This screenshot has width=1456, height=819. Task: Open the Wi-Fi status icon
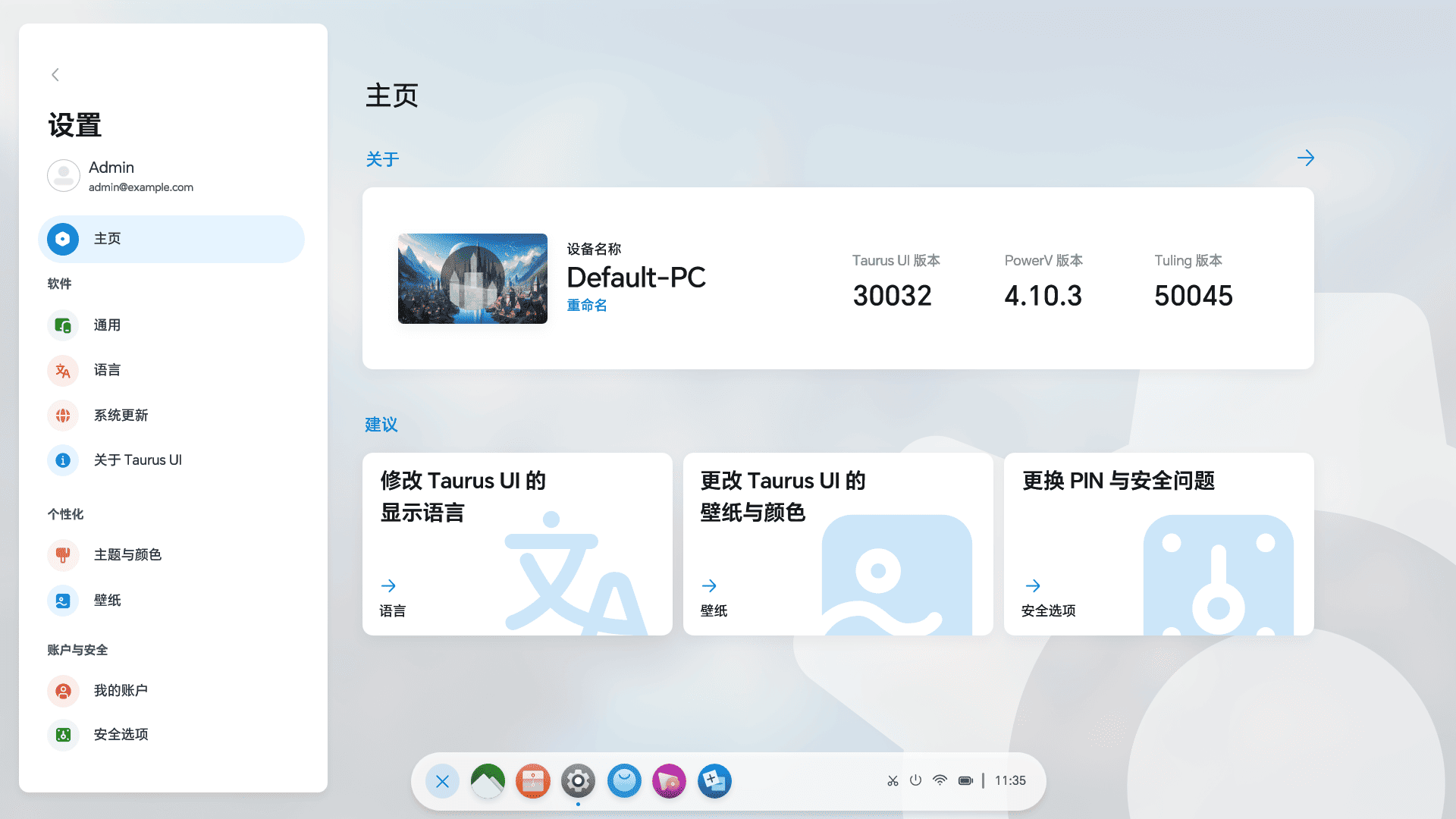click(940, 780)
